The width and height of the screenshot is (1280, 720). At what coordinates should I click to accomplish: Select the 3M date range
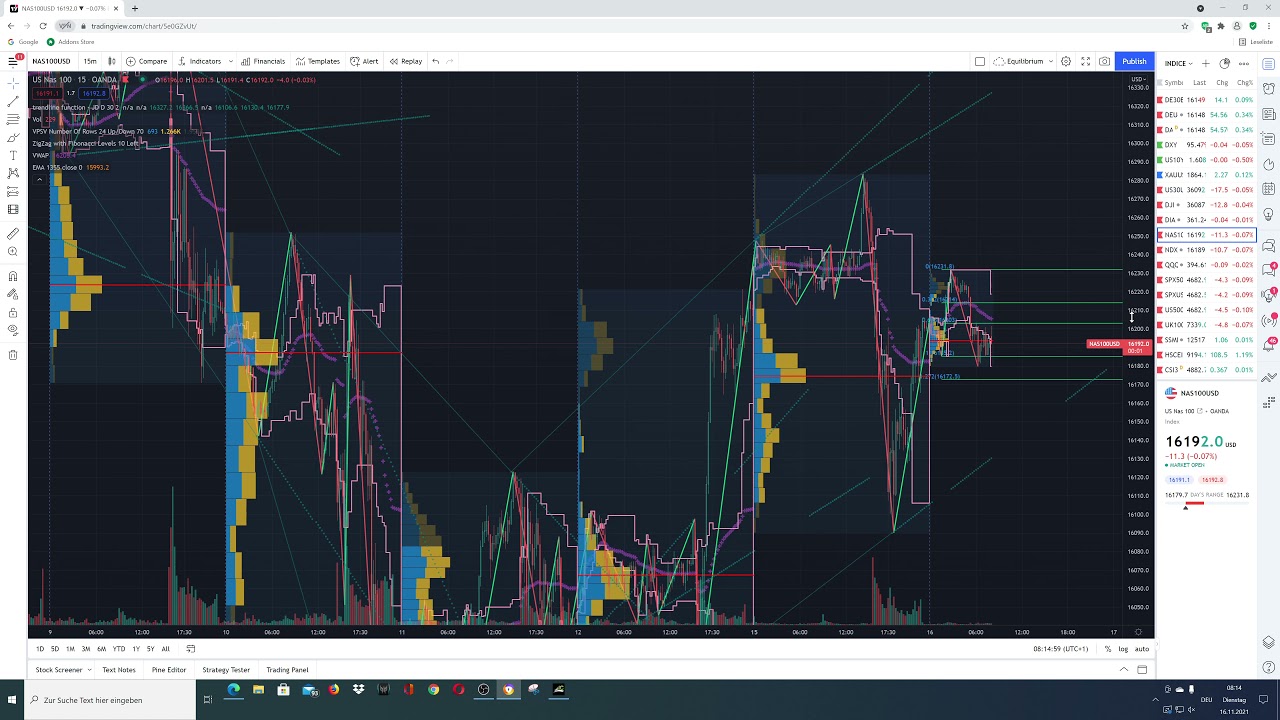(86, 649)
